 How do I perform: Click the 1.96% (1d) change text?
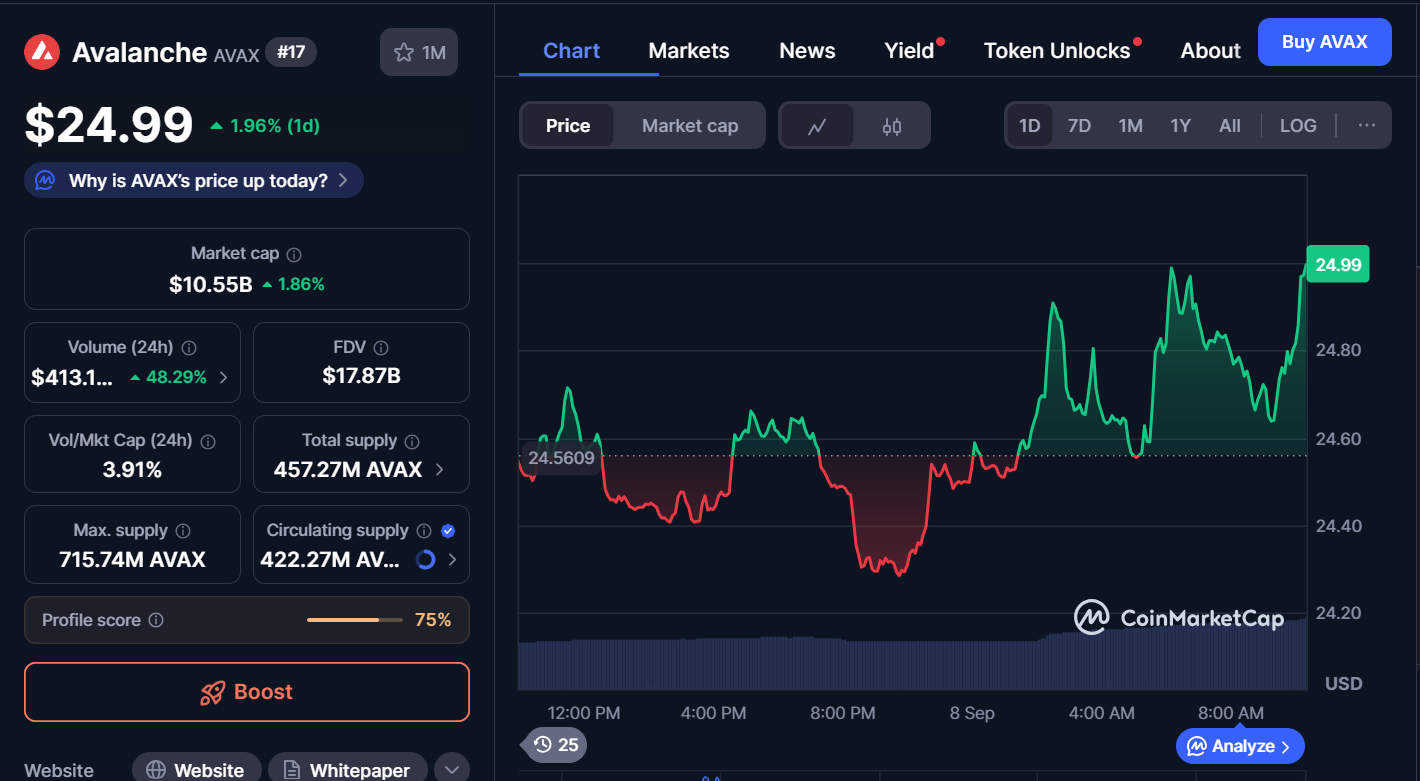[x=275, y=126]
